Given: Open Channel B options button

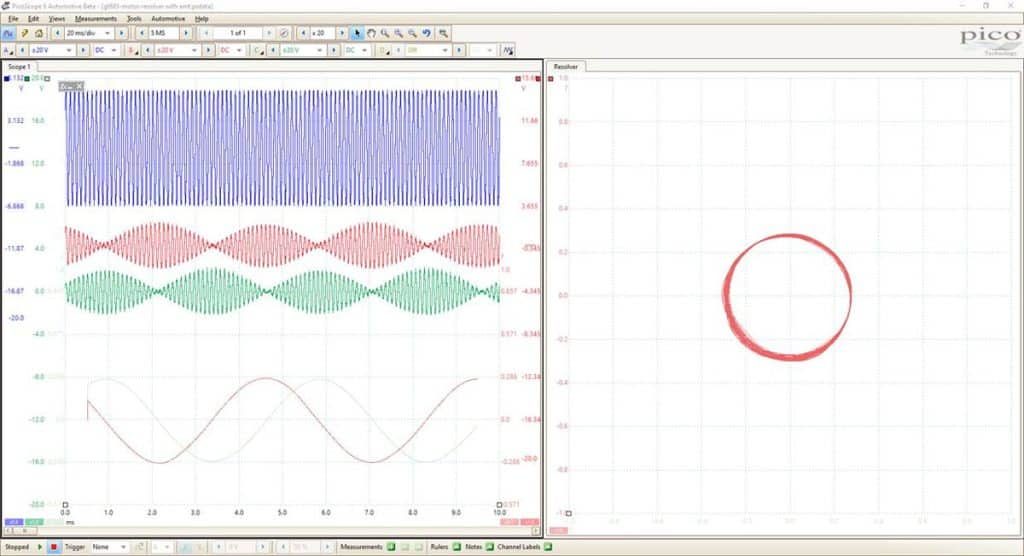Looking at the screenshot, I should (133, 50).
